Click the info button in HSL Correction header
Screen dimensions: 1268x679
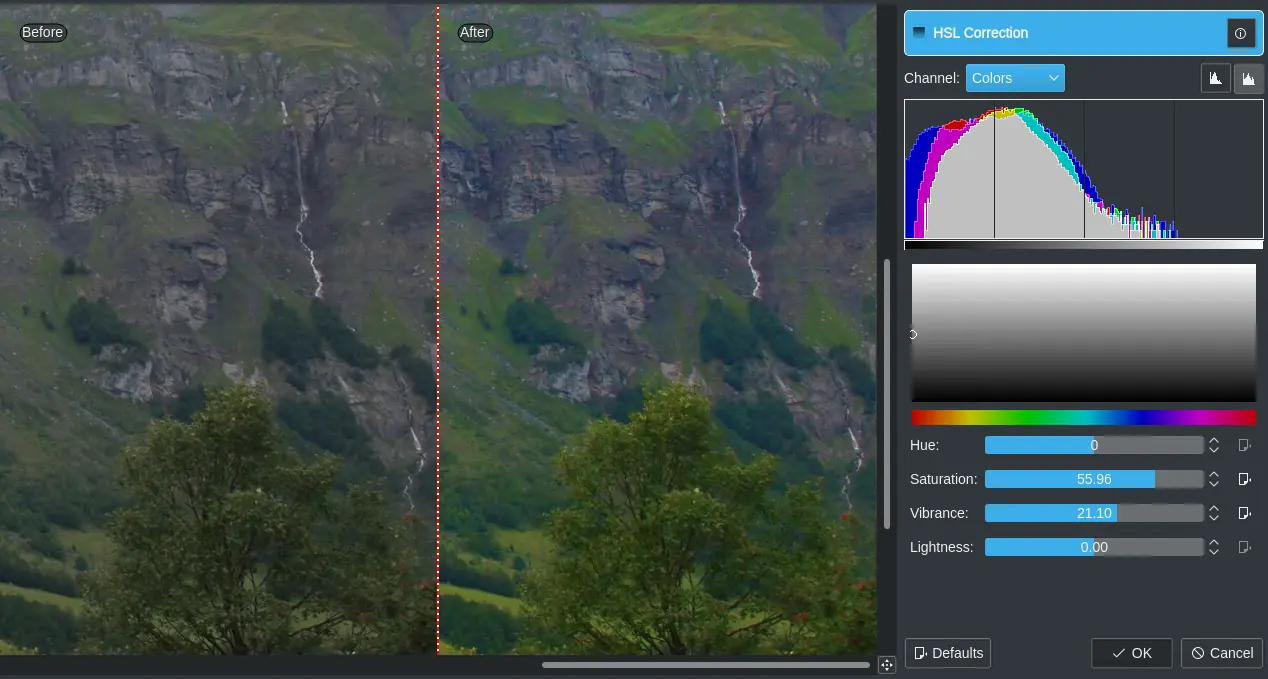point(1240,33)
